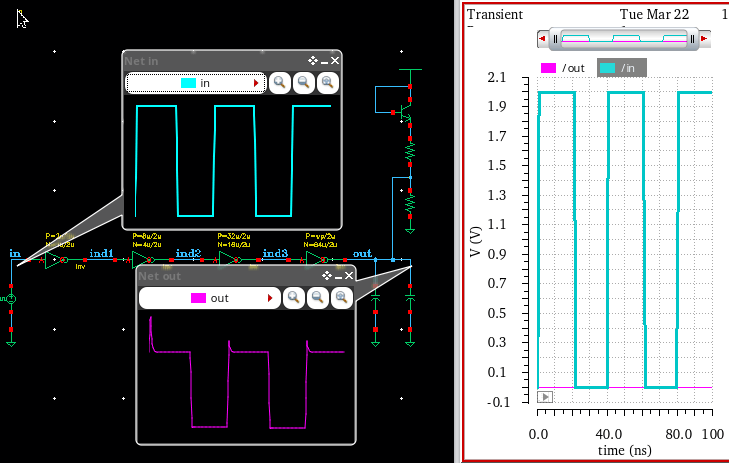Toggle the /in trace in the legend
729x463 pixels.
[622, 68]
